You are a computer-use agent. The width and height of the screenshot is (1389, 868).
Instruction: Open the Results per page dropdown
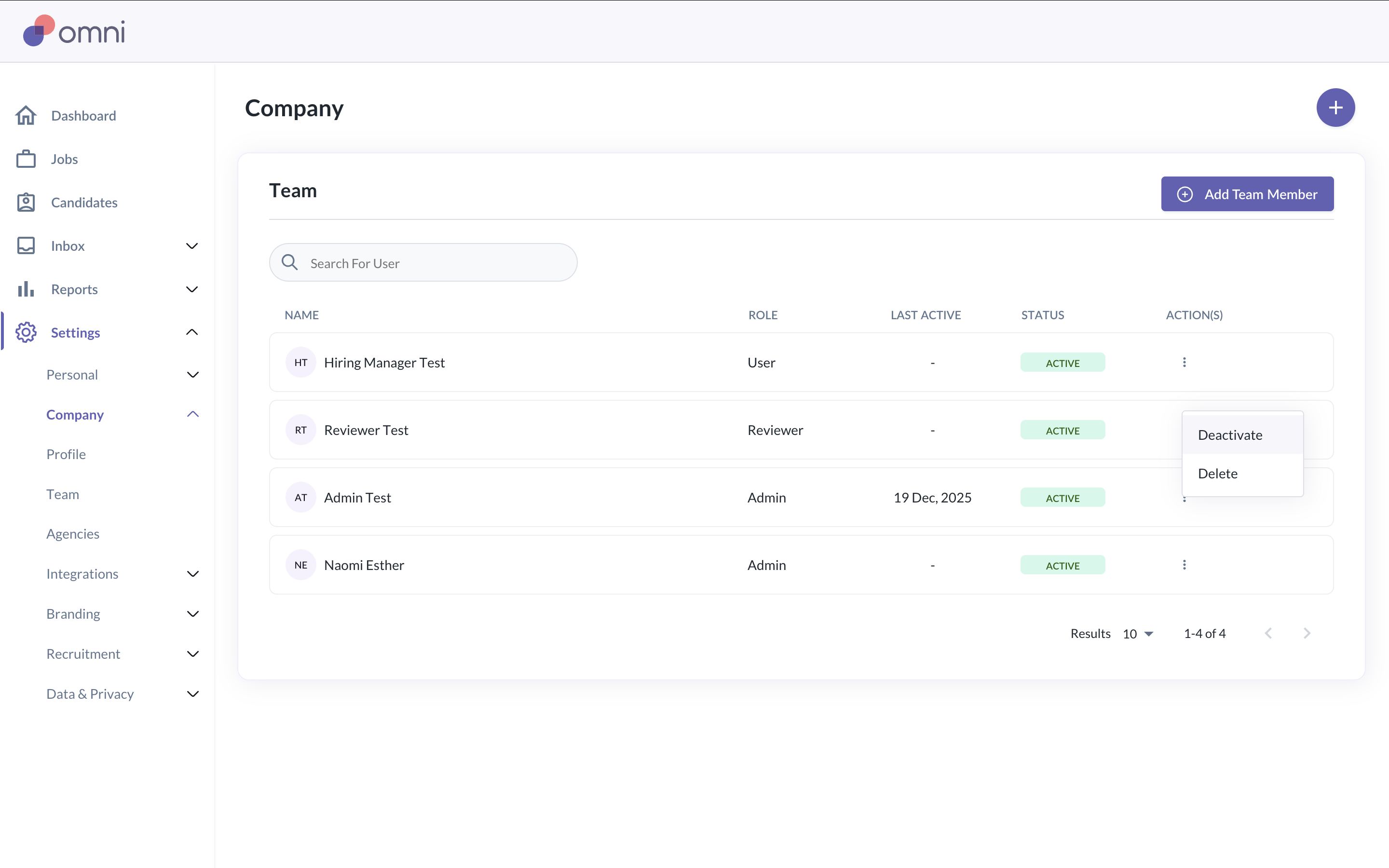coord(1138,634)
